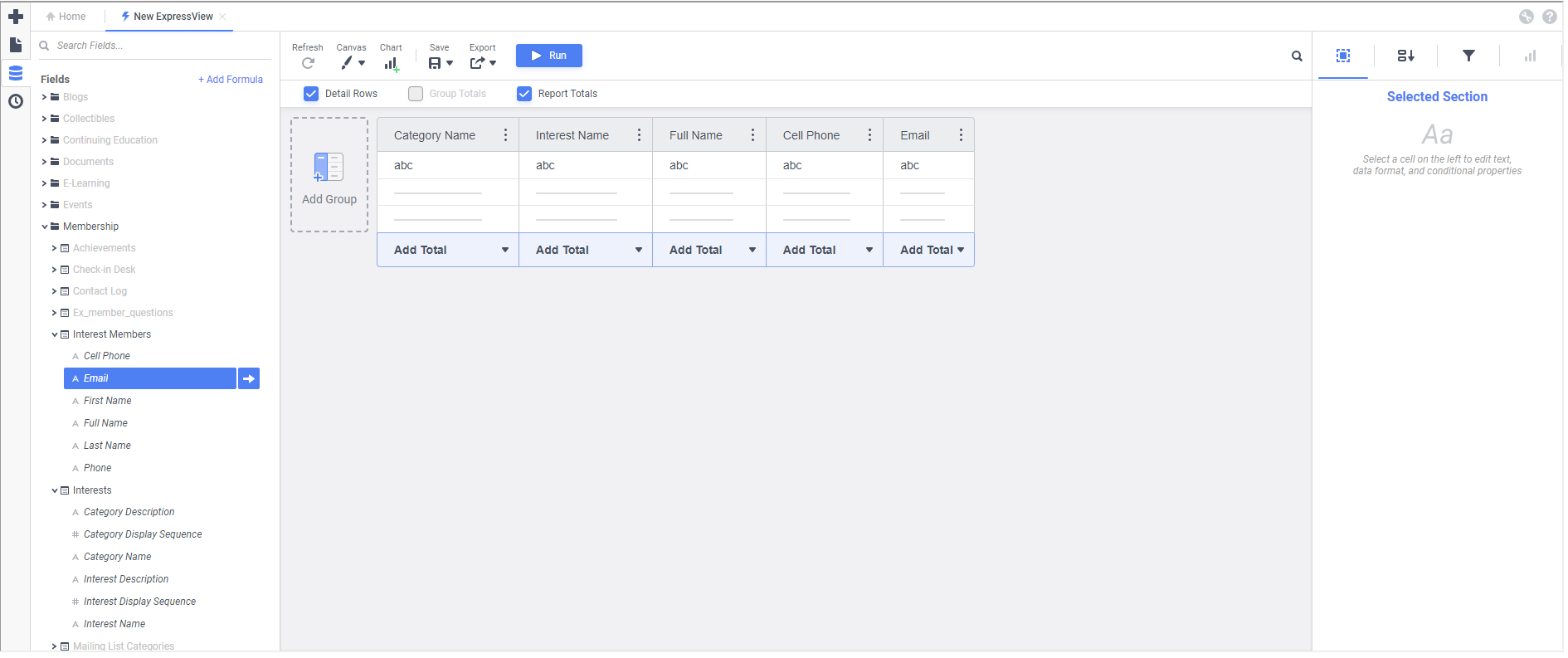The height and width of the screenshot is (658, 1568).
Task: Click the blue arrow beside the Email field
Action: point(249,378)
